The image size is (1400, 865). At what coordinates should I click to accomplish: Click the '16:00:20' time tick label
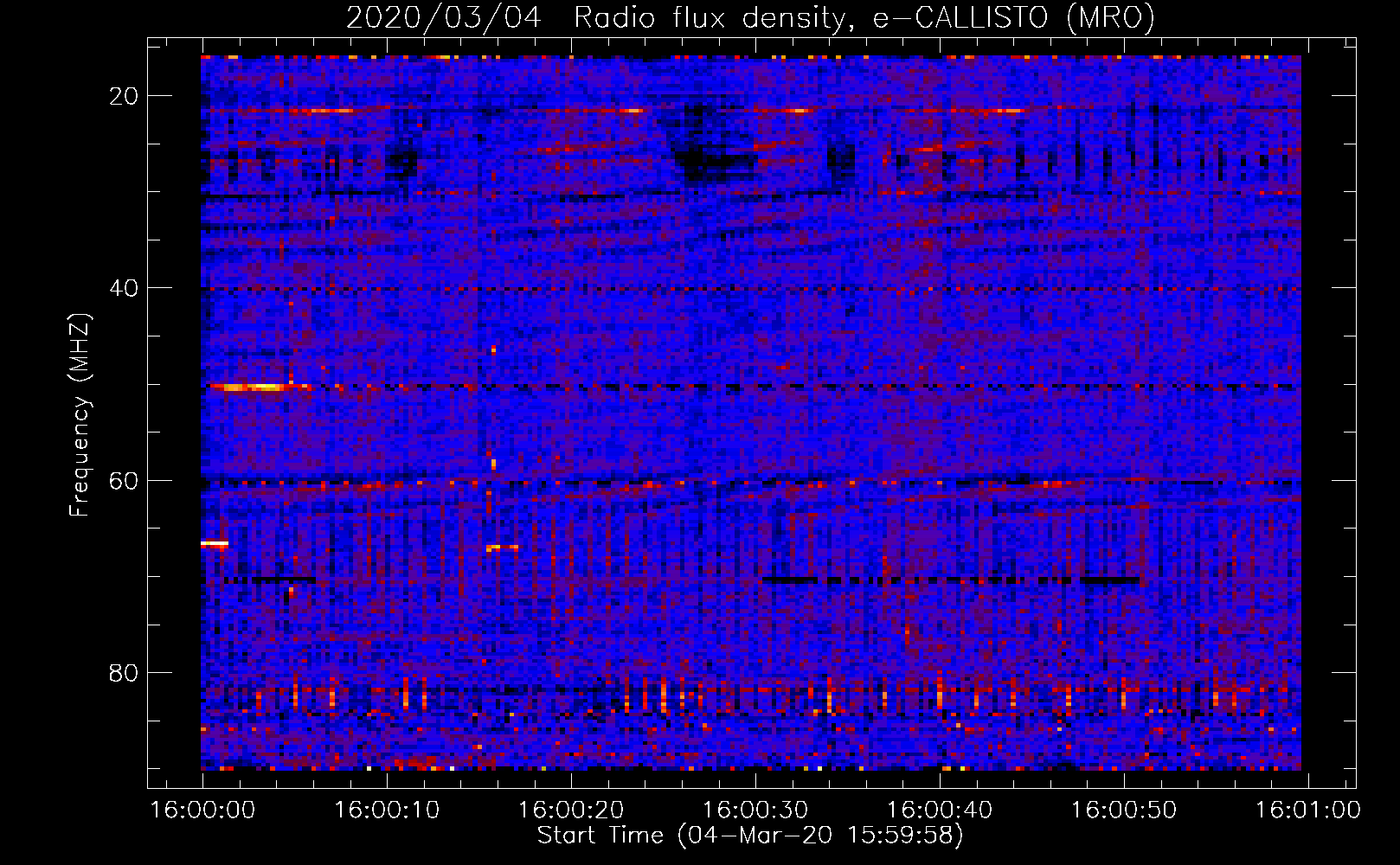pos(571,811)
